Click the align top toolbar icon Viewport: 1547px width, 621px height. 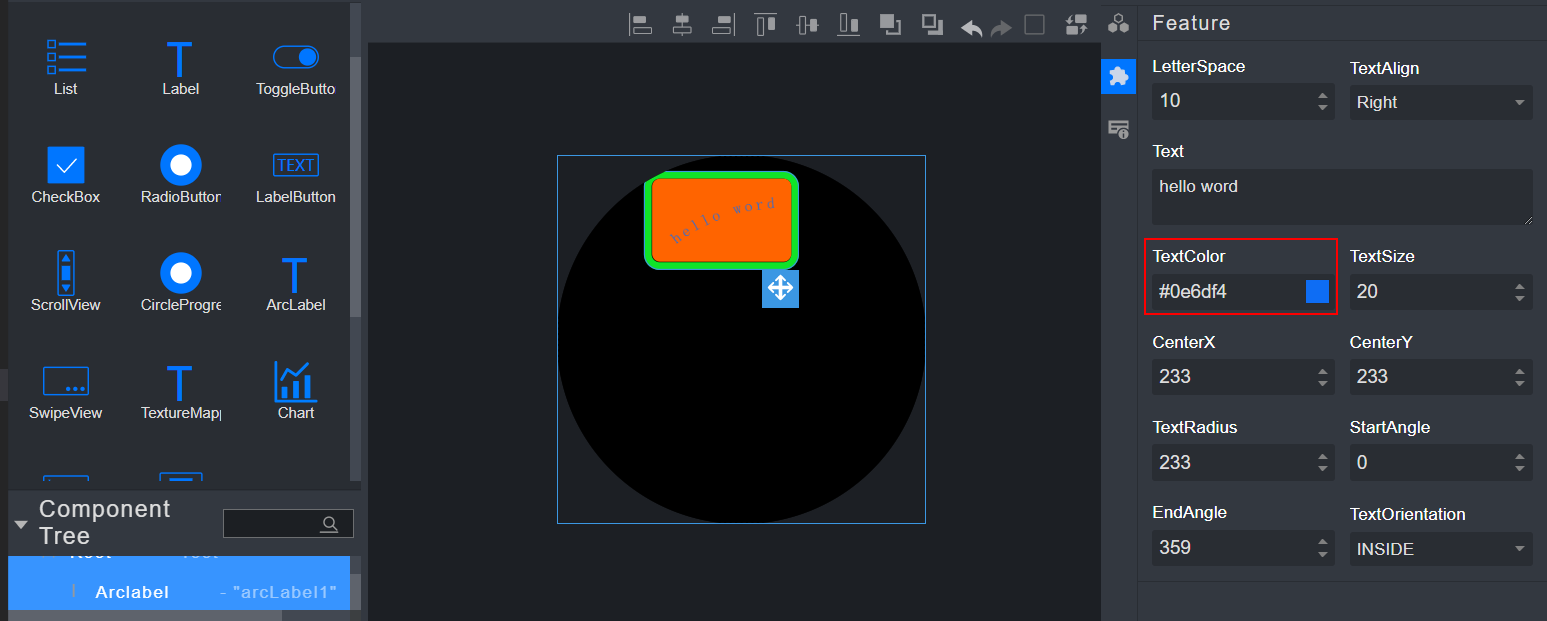click(766, 25)
